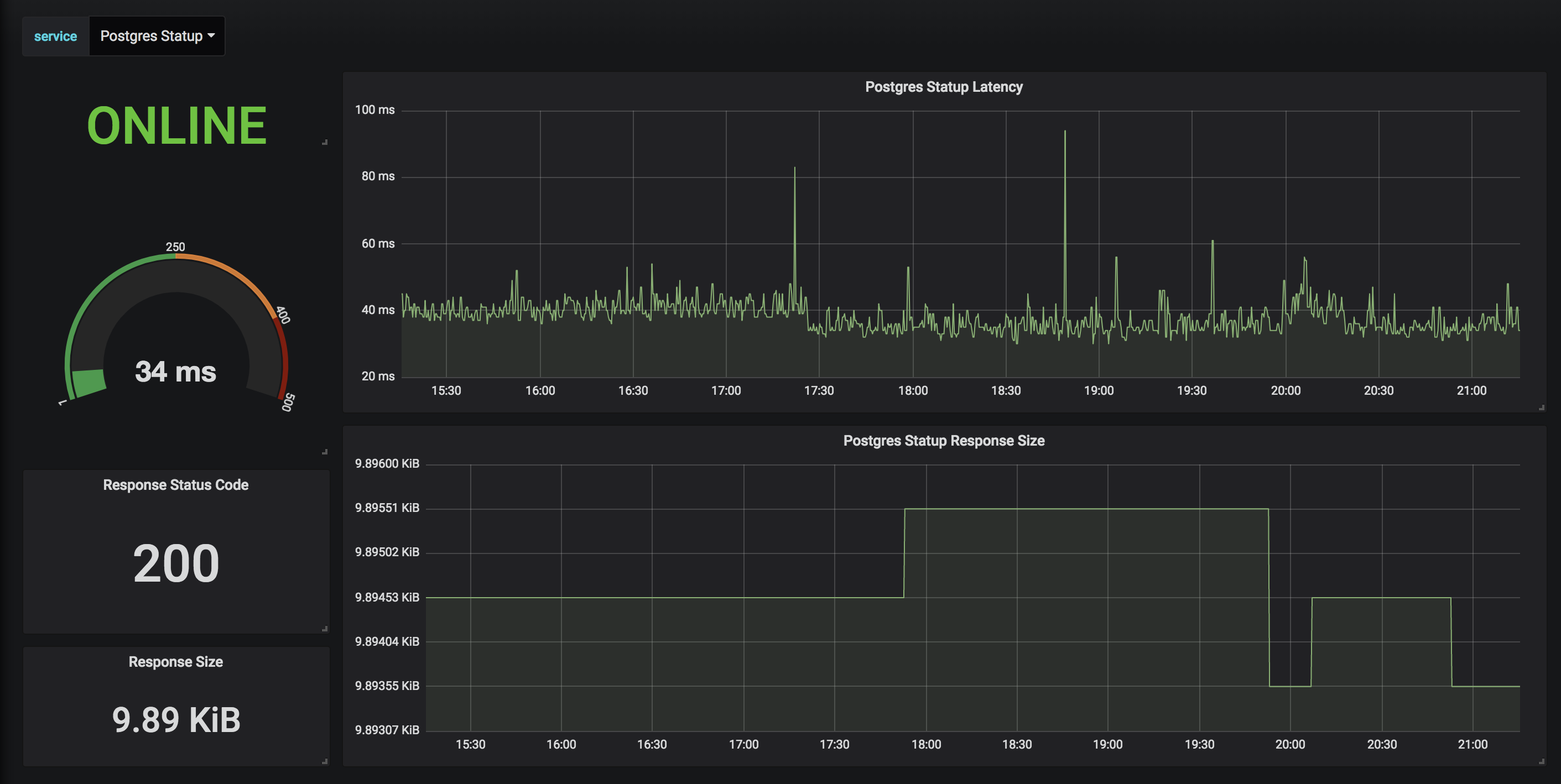Open the Postgres Statup Latency panel title menu
The width and height of the screenshot is (1561, 784).
coord(943,87)
